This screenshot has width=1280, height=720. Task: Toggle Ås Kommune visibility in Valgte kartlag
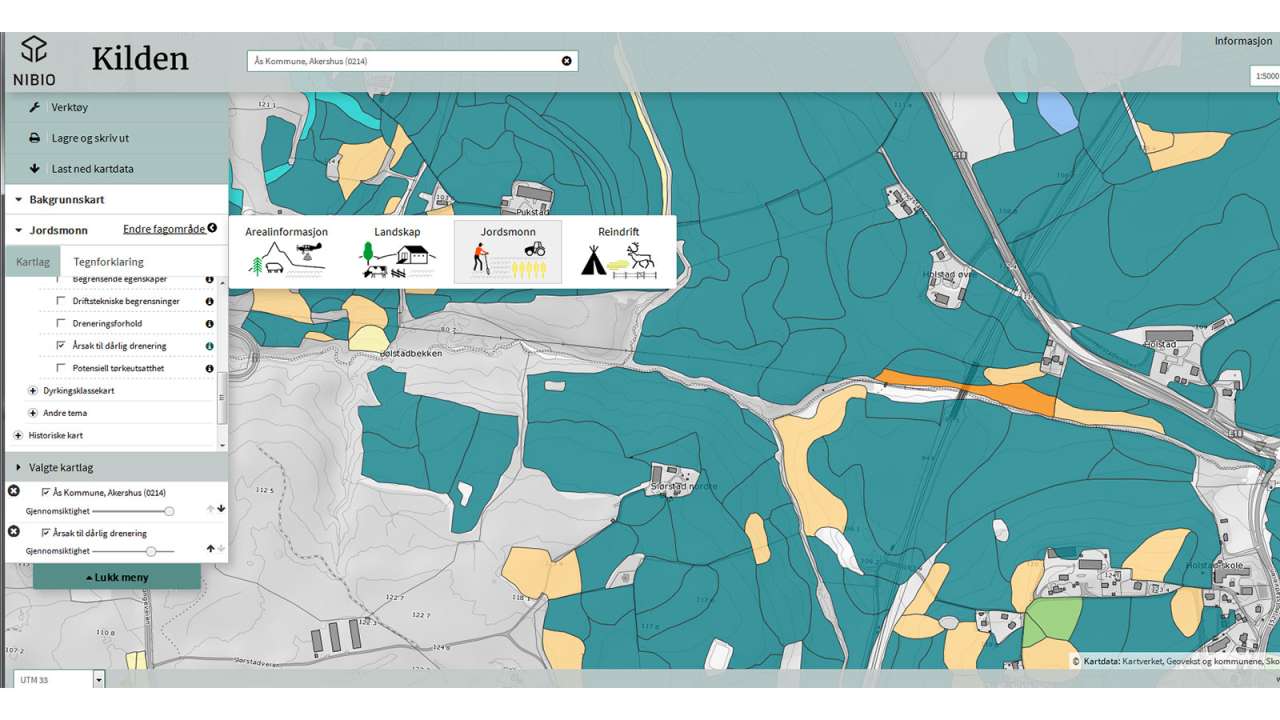point(46,492)
